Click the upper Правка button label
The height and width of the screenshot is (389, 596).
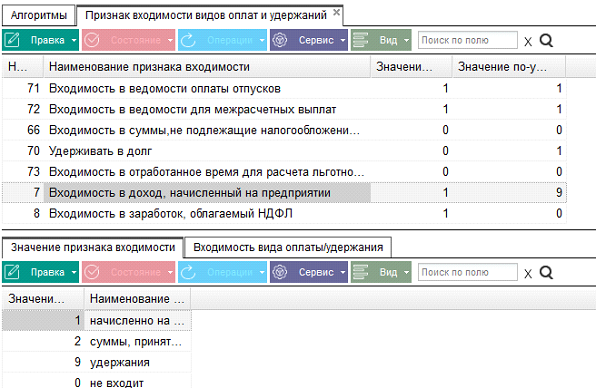coord(48,40)
